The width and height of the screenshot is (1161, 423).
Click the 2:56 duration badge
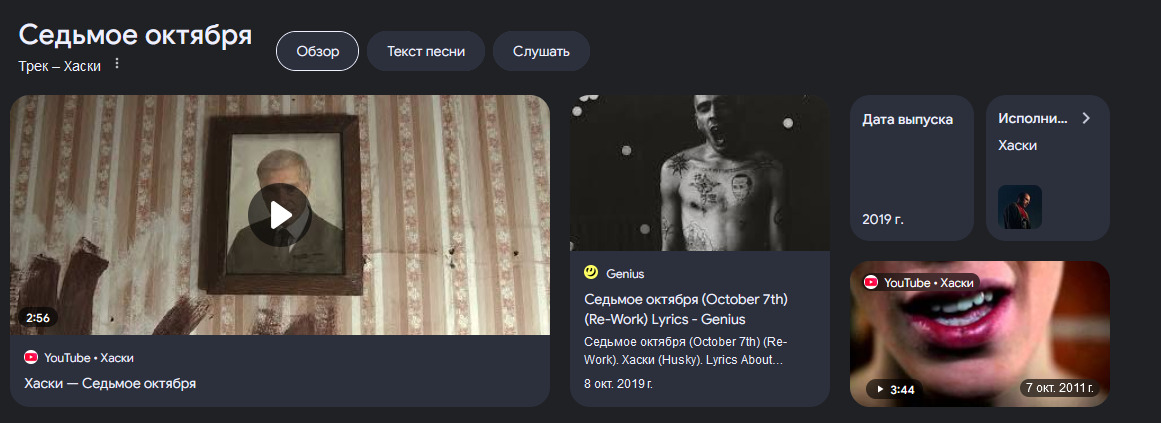tap(38, 318)
